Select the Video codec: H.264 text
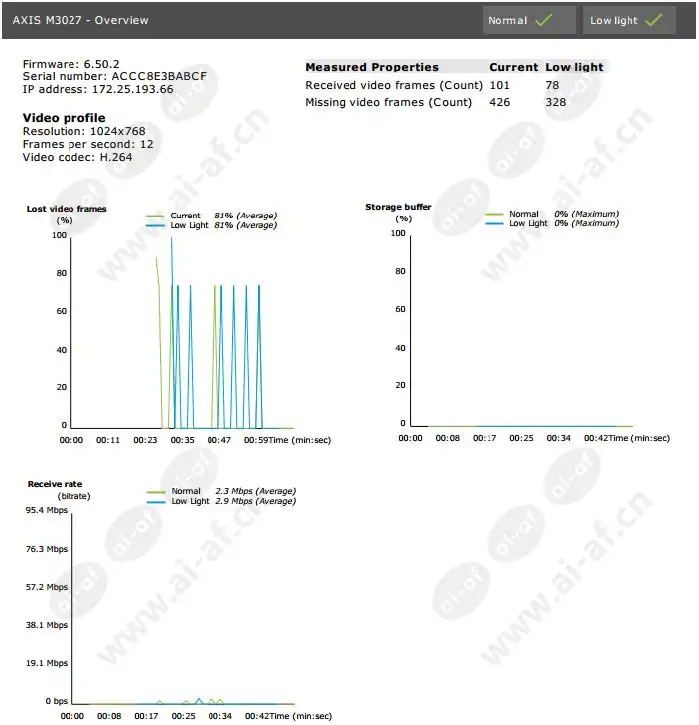The image size is (699, 725). (77, 157)
